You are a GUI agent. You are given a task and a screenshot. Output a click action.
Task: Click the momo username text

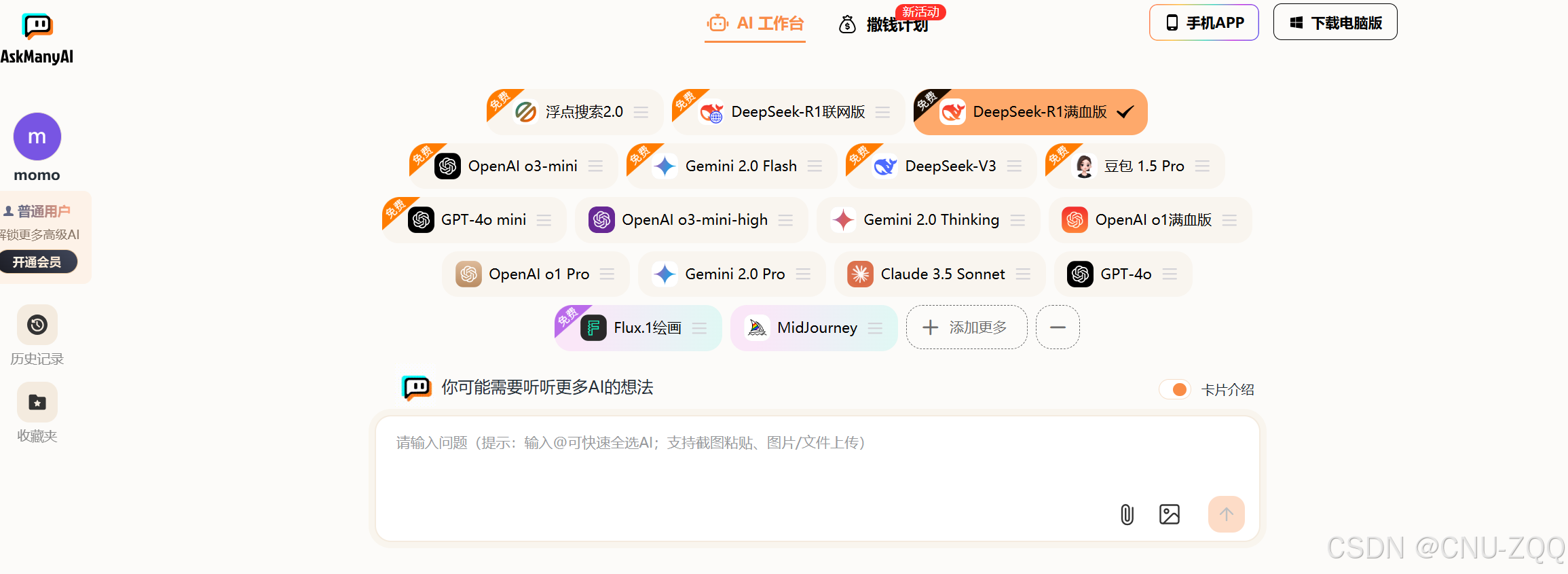pos(37,175)
